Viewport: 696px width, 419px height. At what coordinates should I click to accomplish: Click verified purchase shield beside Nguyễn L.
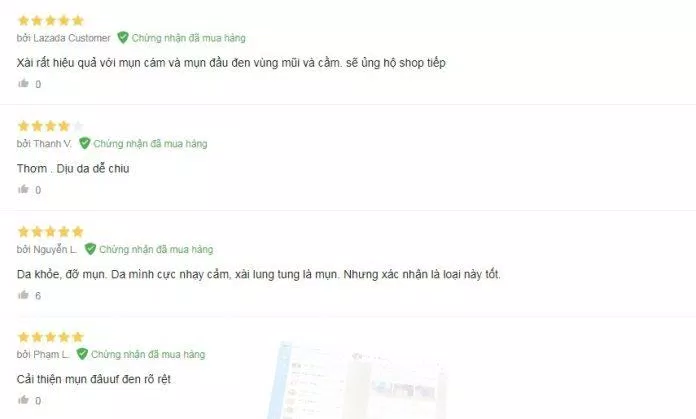90,249
